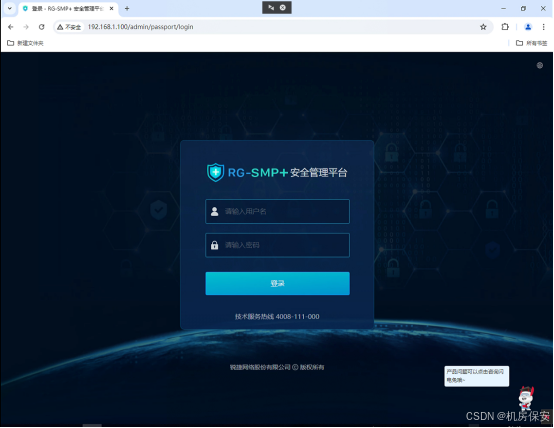Expand the tab search dropdown arrow

click(10, 8)
